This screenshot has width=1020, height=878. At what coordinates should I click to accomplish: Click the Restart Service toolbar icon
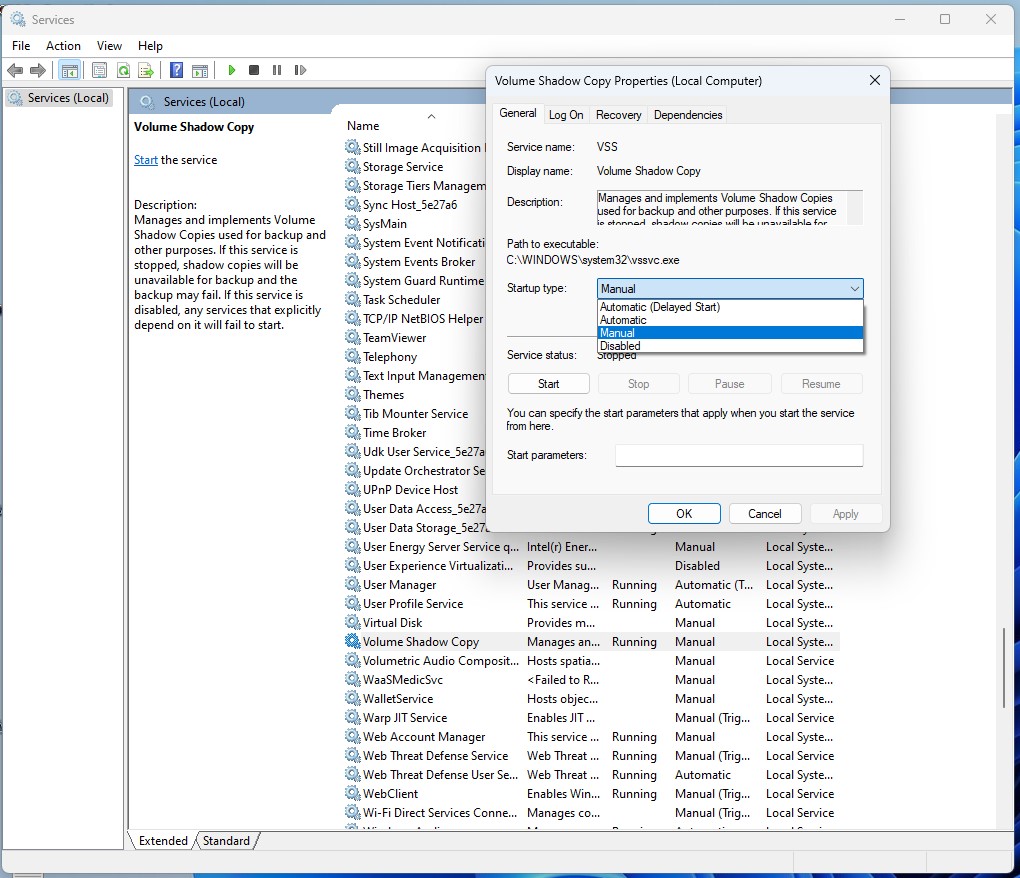click(300, 70)
